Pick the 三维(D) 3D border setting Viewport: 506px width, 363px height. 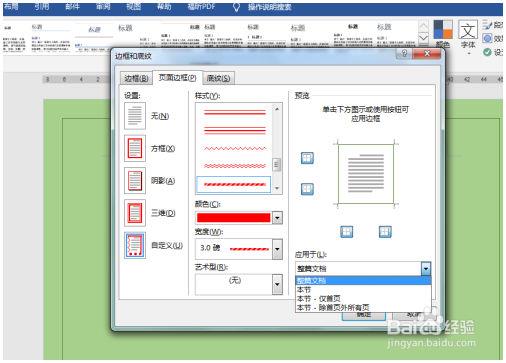pyautogui.click(x=135, y=213)
